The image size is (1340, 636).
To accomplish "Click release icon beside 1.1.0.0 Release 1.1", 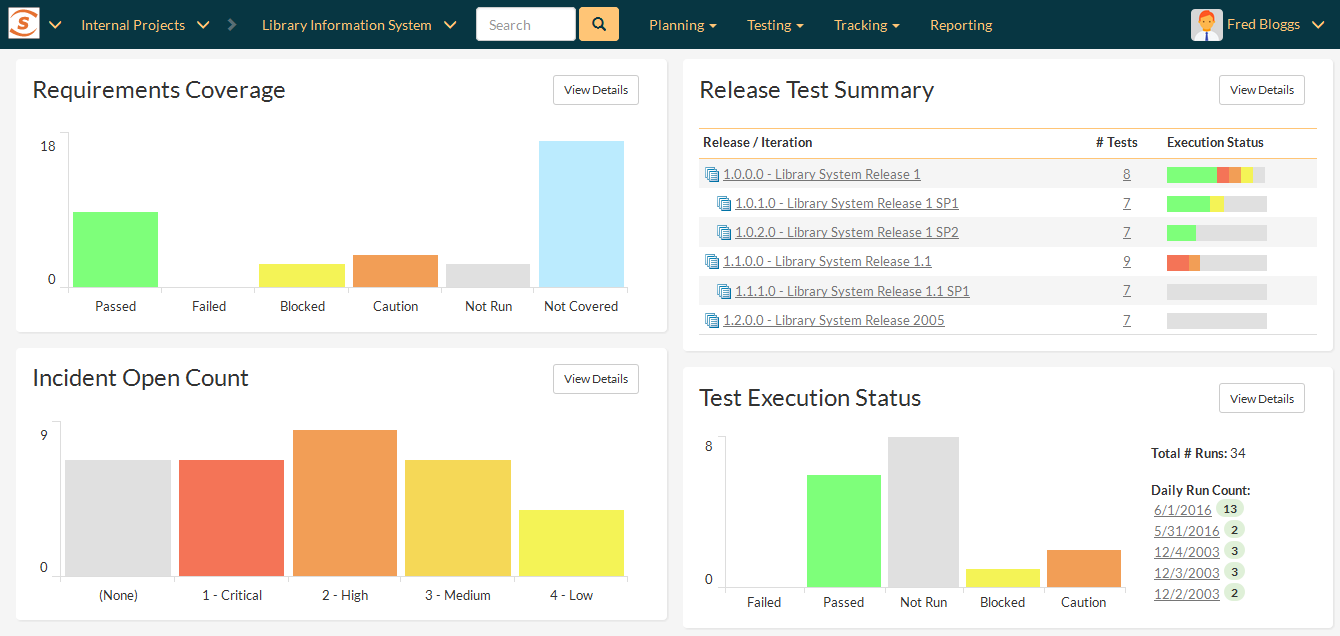I will click(x=712, y=262).
